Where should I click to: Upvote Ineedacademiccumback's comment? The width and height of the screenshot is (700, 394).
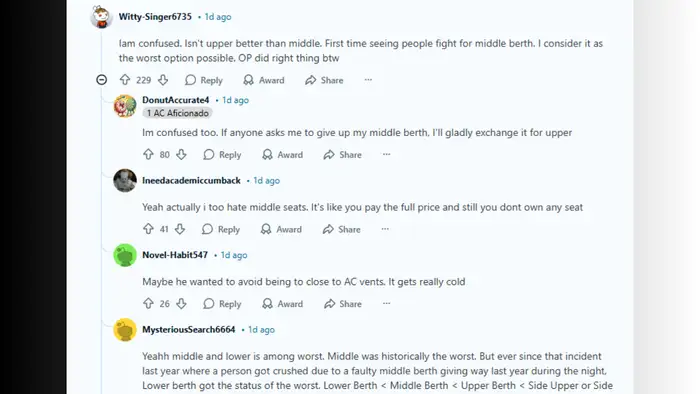148,229
